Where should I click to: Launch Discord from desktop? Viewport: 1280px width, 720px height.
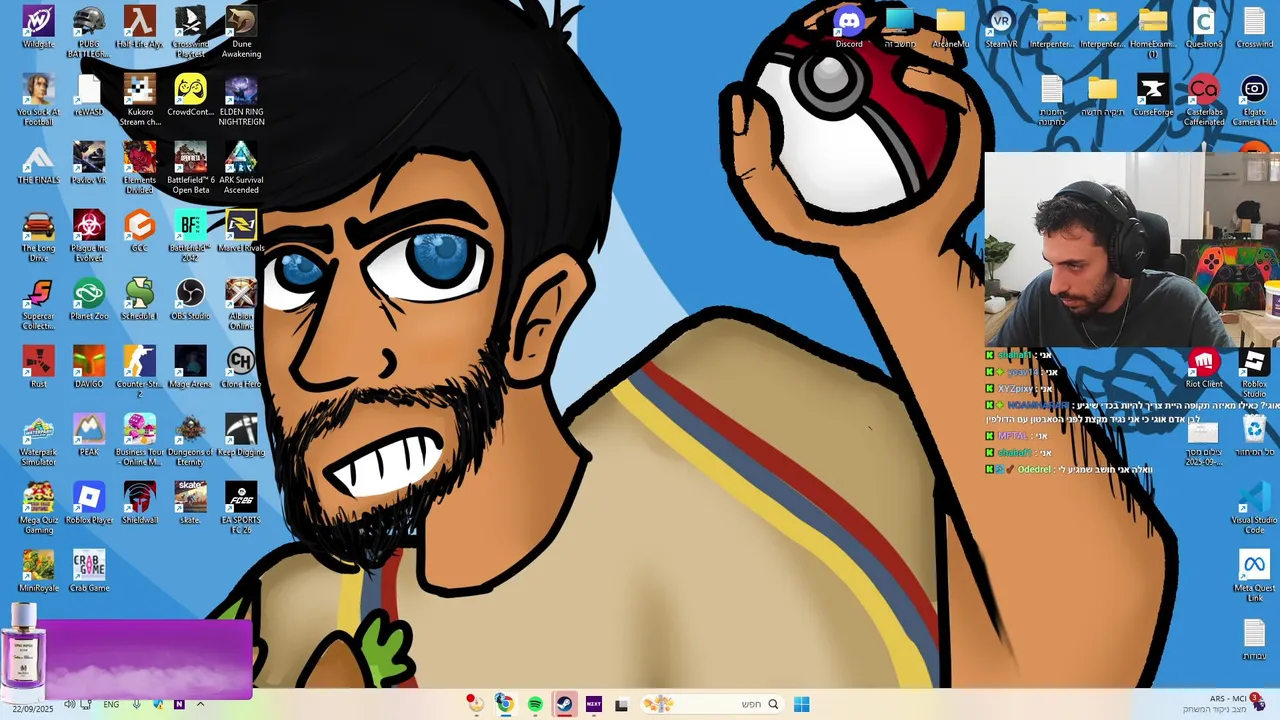(x=849, y=27)
